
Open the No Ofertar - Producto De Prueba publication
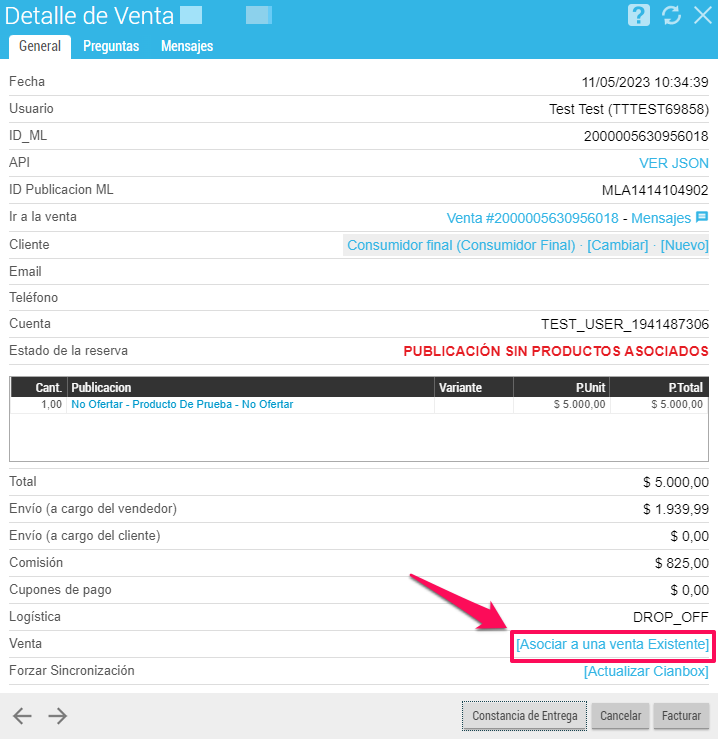[182, 404]
